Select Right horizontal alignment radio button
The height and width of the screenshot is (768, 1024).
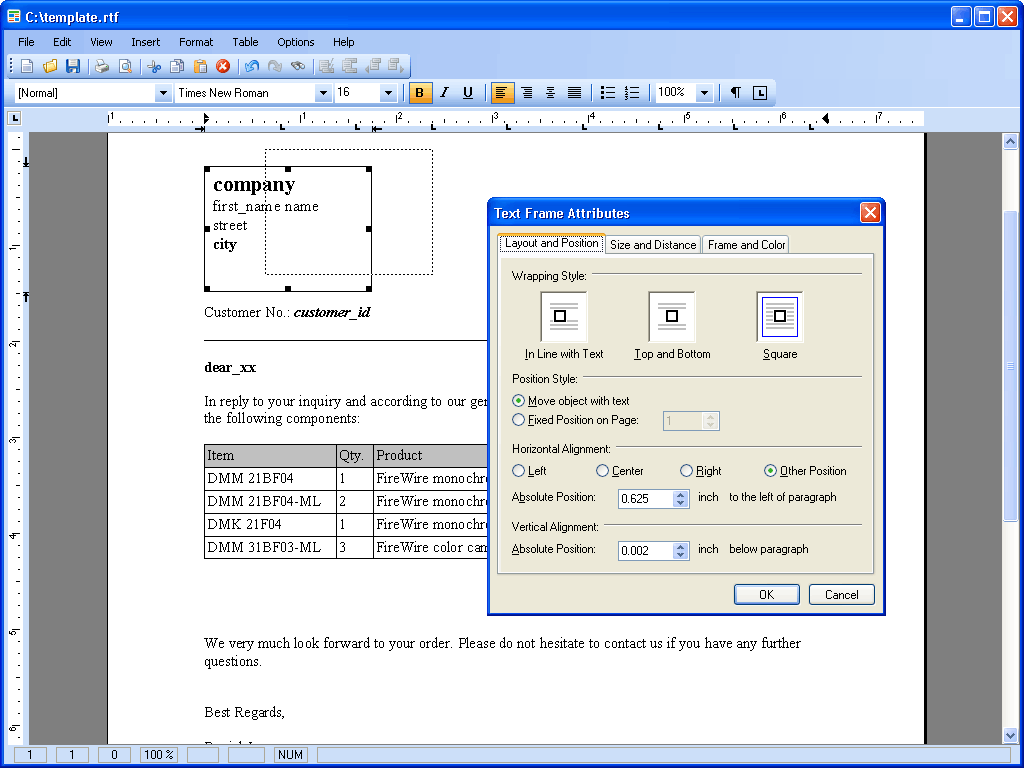[686, 471]
